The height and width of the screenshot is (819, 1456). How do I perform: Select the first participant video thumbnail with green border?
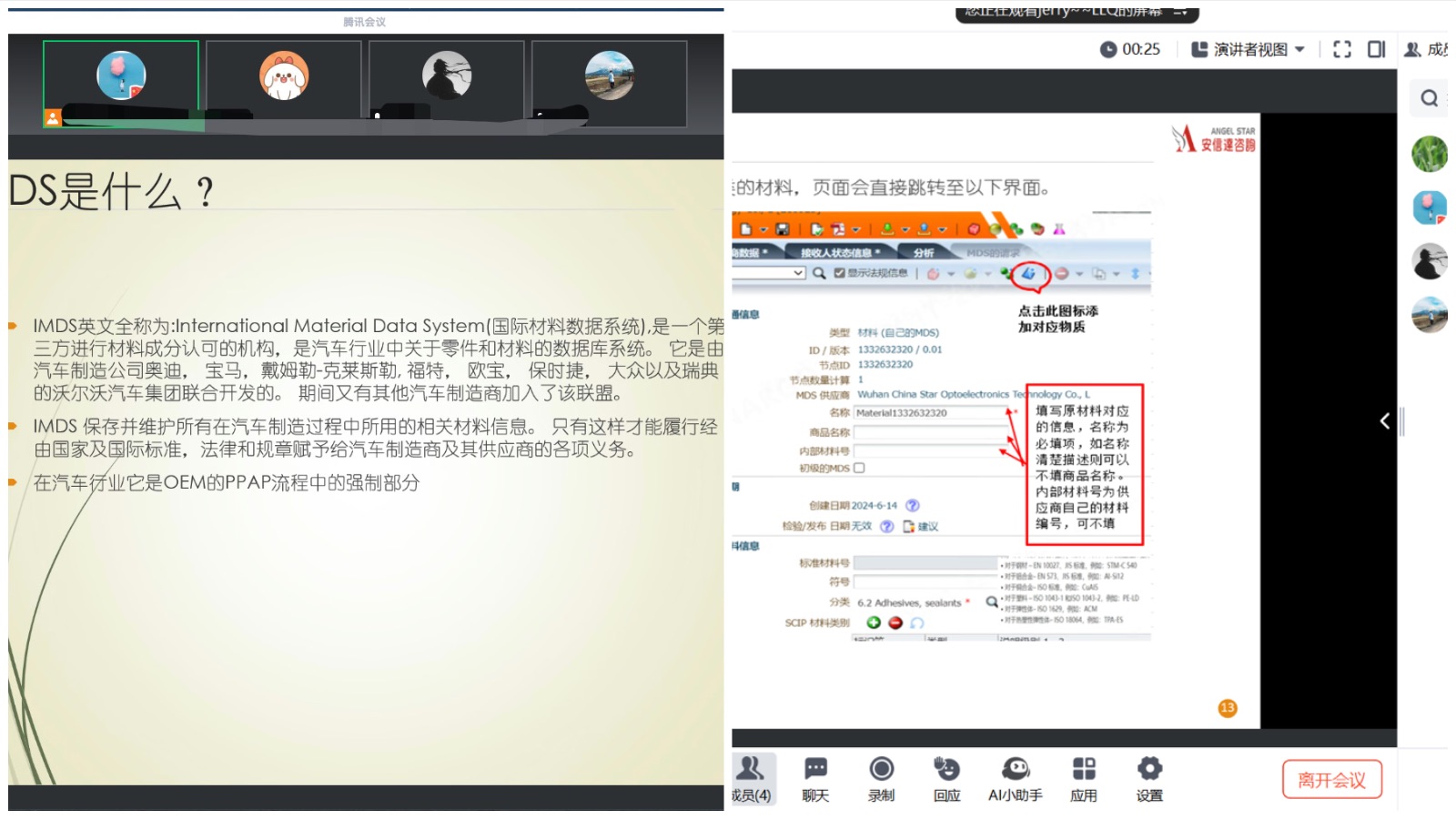coord(121,84)
